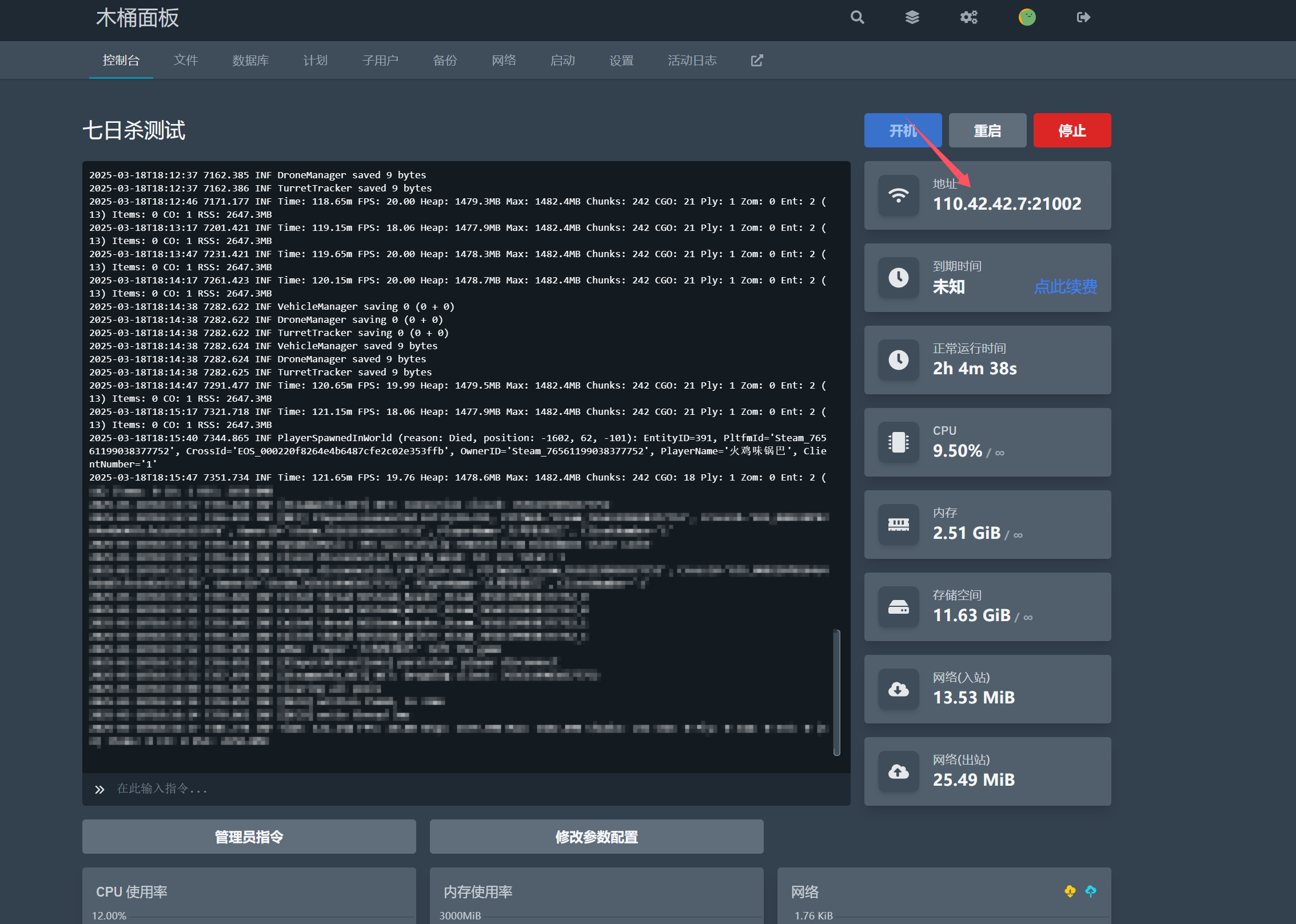Open the servers layers icon in header

point(912,18)
